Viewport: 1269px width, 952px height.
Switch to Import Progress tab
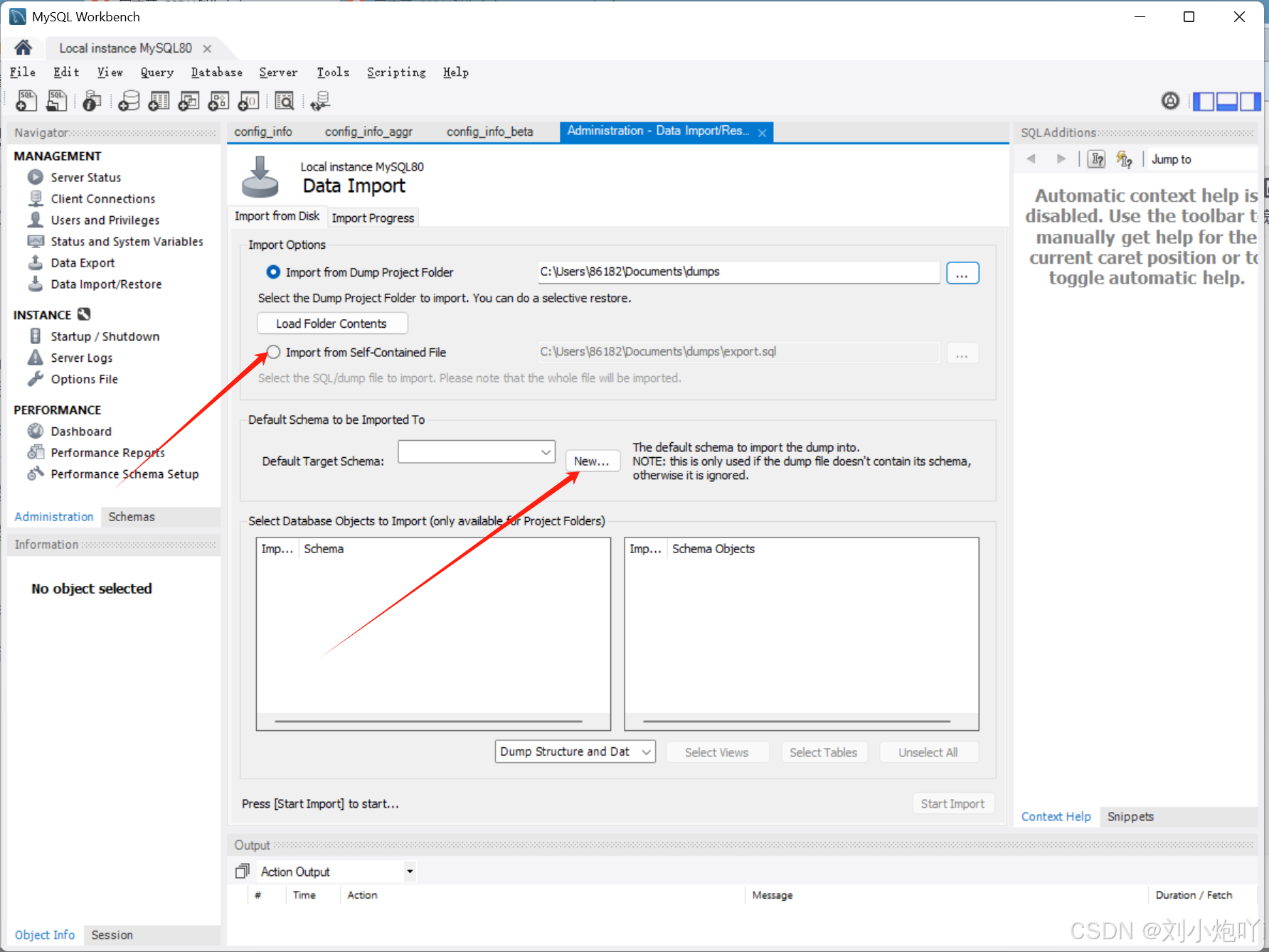click(373, 218)
